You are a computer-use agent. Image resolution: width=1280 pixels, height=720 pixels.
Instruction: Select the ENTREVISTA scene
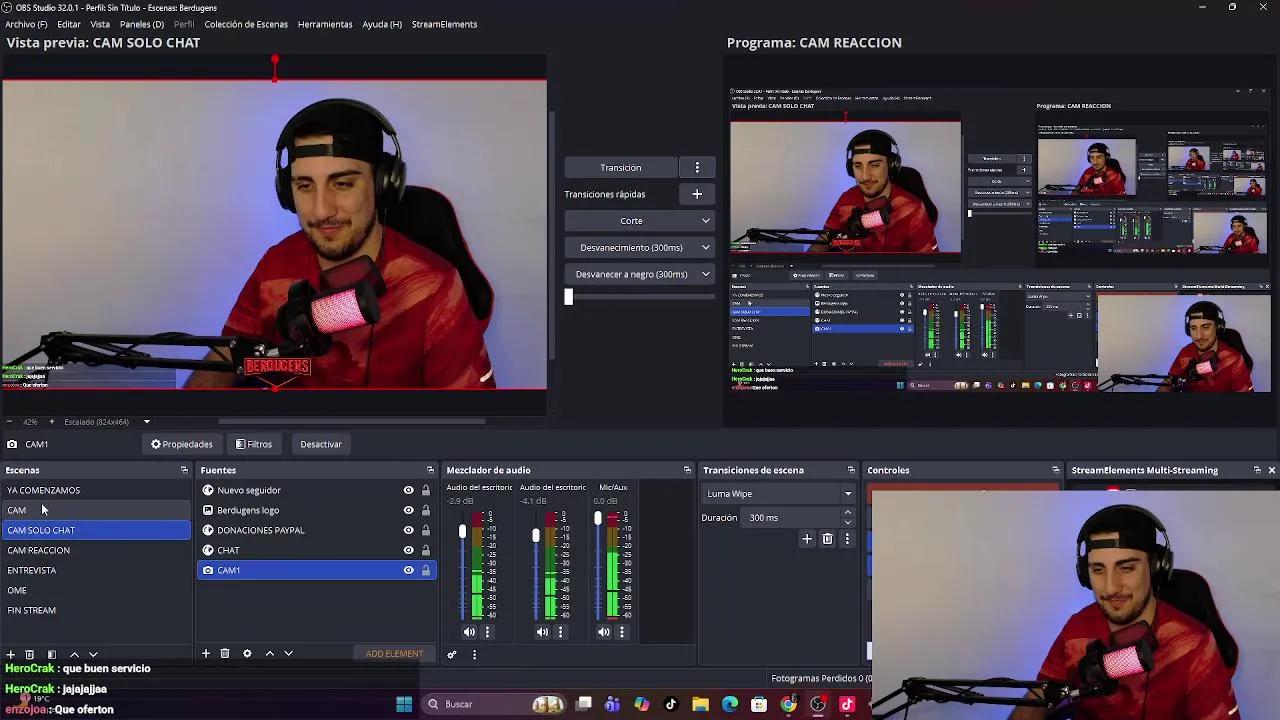96,570
